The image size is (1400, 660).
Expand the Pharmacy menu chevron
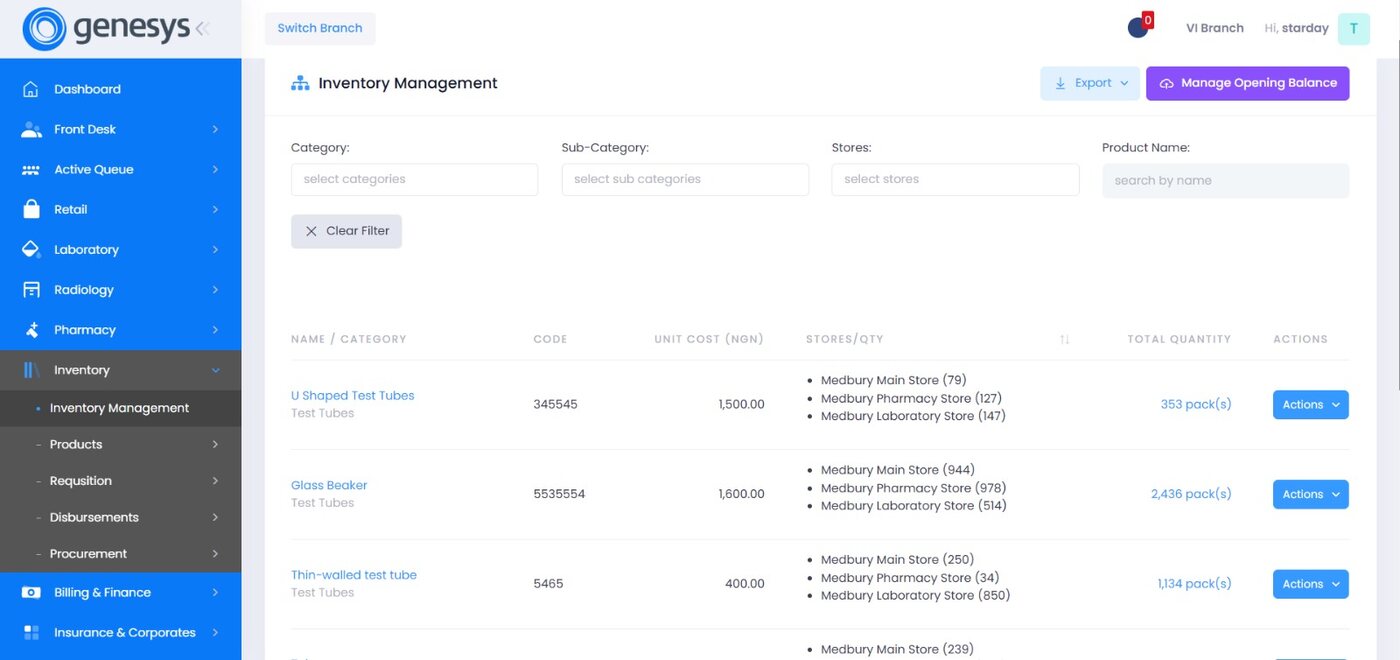click(x=215, y=329)
